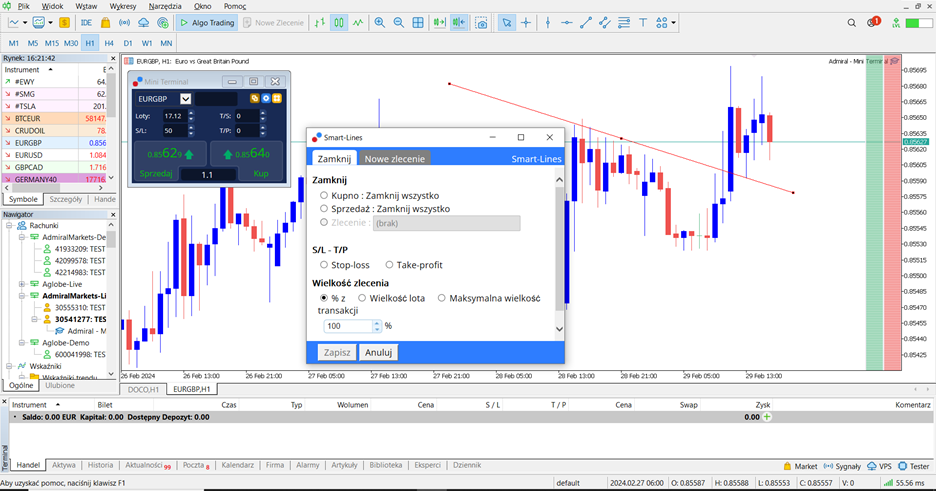Viewport: 936px width, 491px height.
Task: Draw a horizontal line on chart
Action: (x=566, y=23)
